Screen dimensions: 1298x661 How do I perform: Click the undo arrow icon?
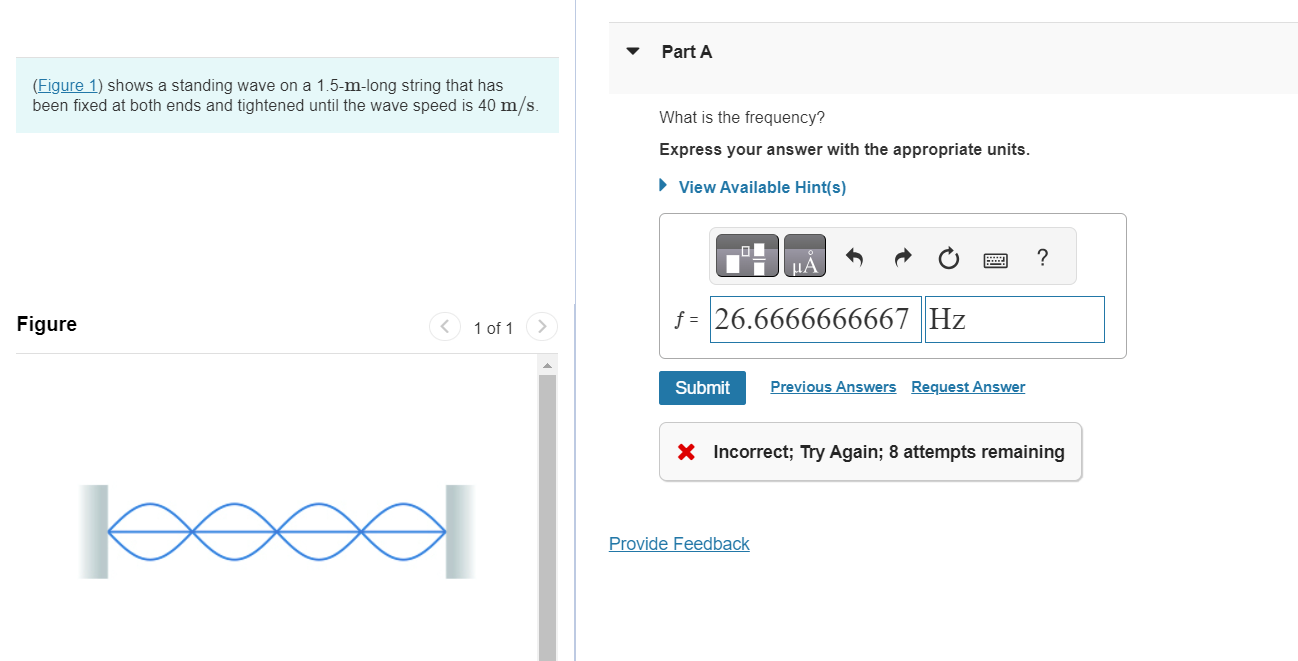pos(854,259)
